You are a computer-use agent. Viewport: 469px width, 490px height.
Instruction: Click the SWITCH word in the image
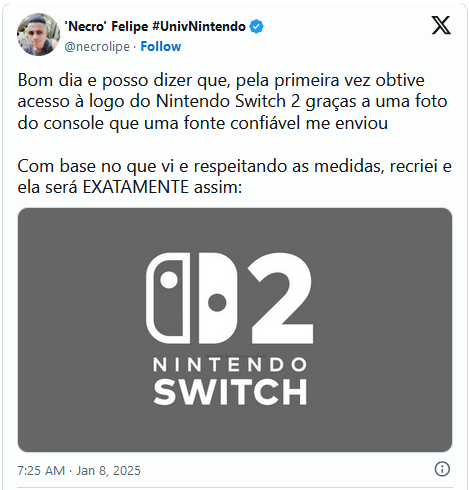[x=230, y=391]
